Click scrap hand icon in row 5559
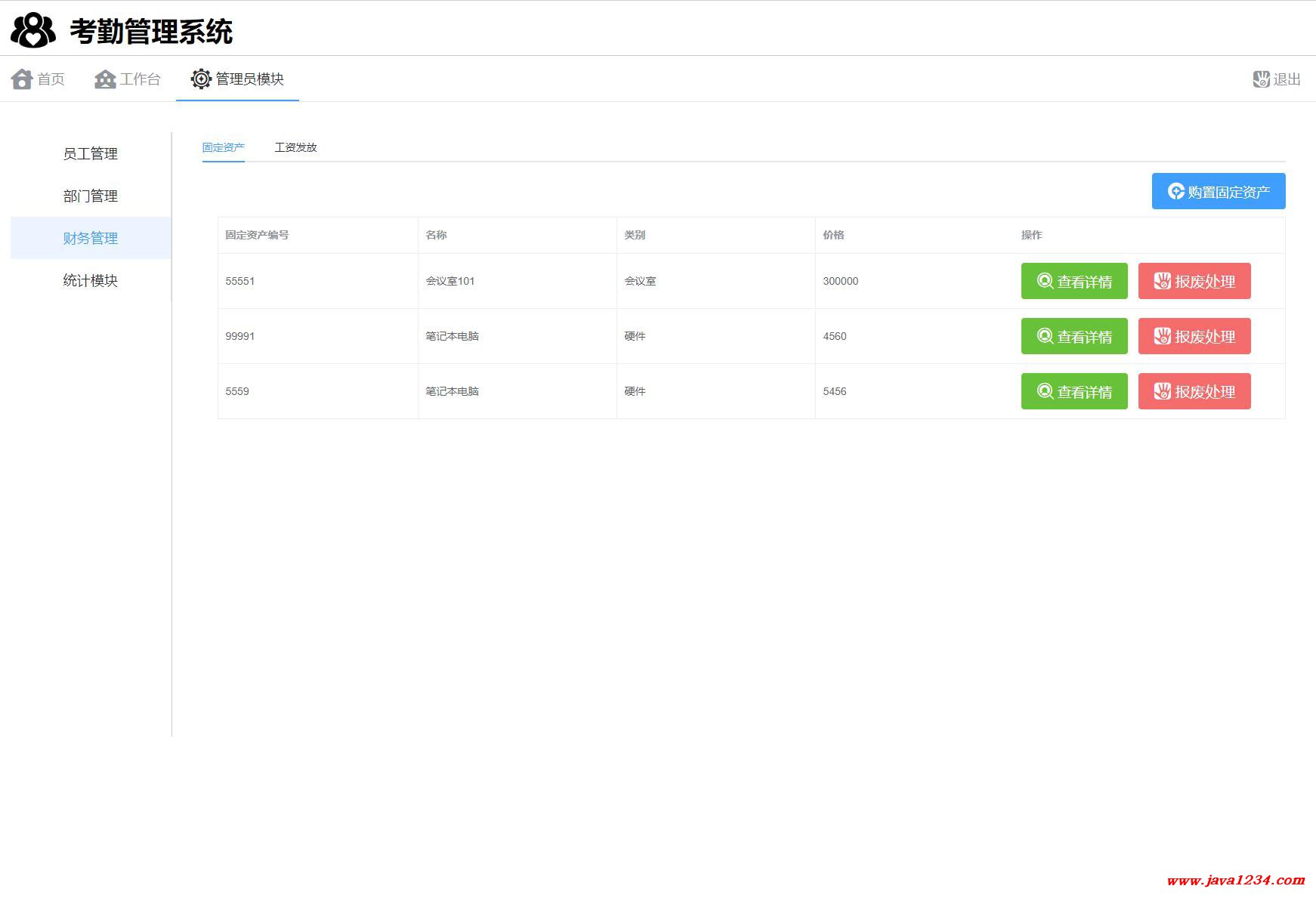 point(1163,391)
